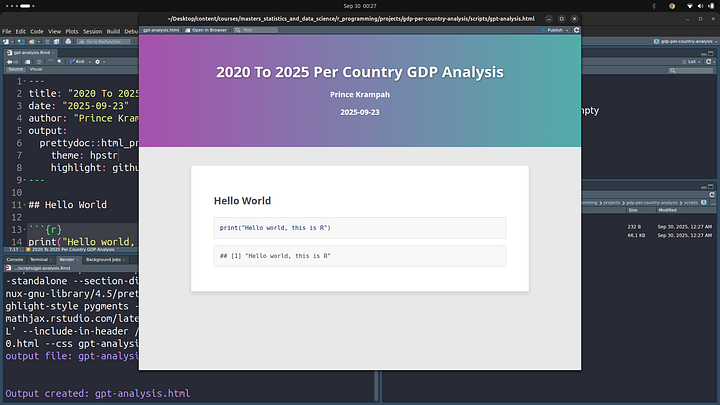The image size is (720, 405).
Task: Click the Save All documents icon
Action: (x=56, y=41)
